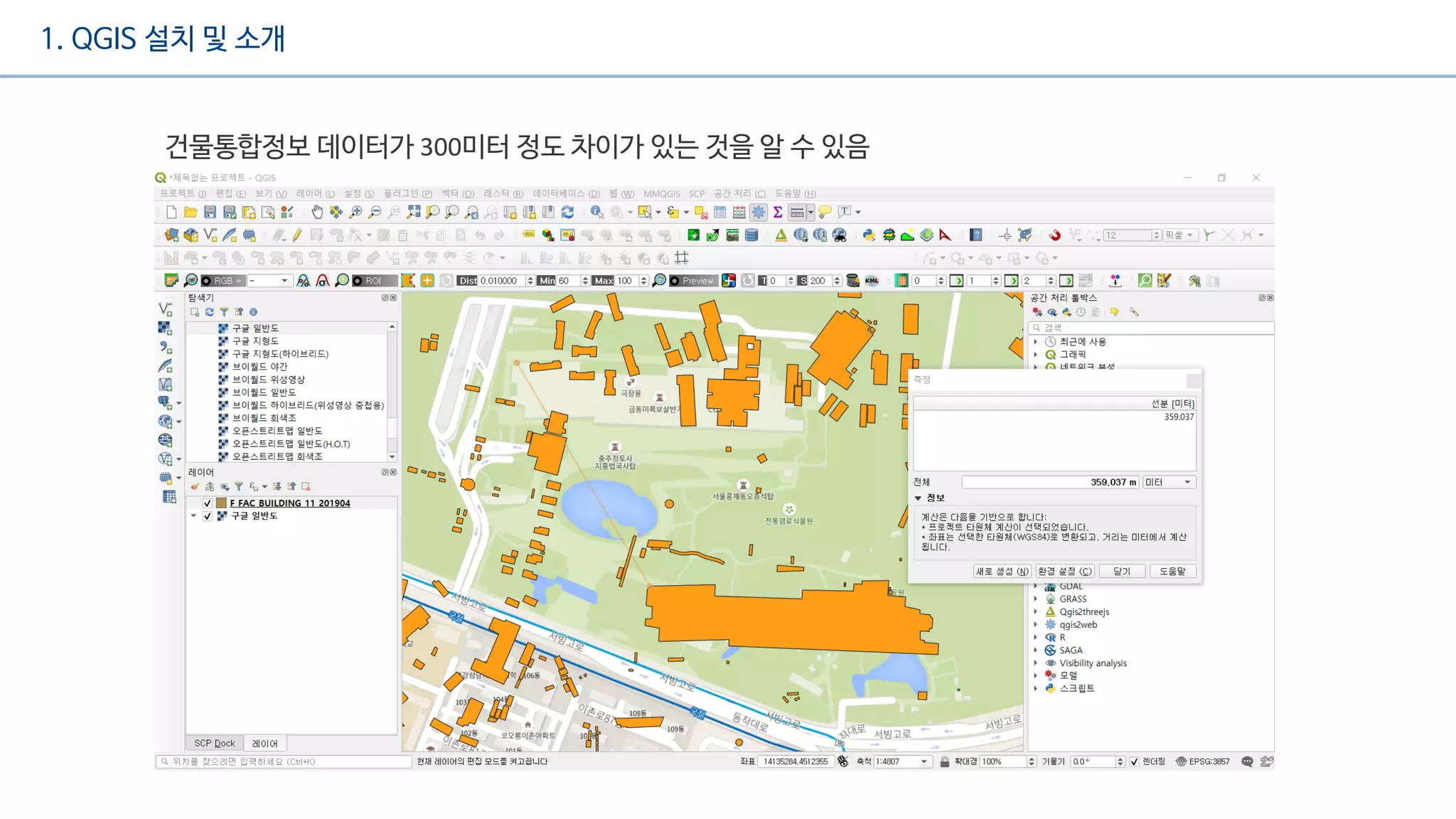Viewport: 1456px width, 819px height.
Task: Click the blue help book icon
Action: pos(976,235)
